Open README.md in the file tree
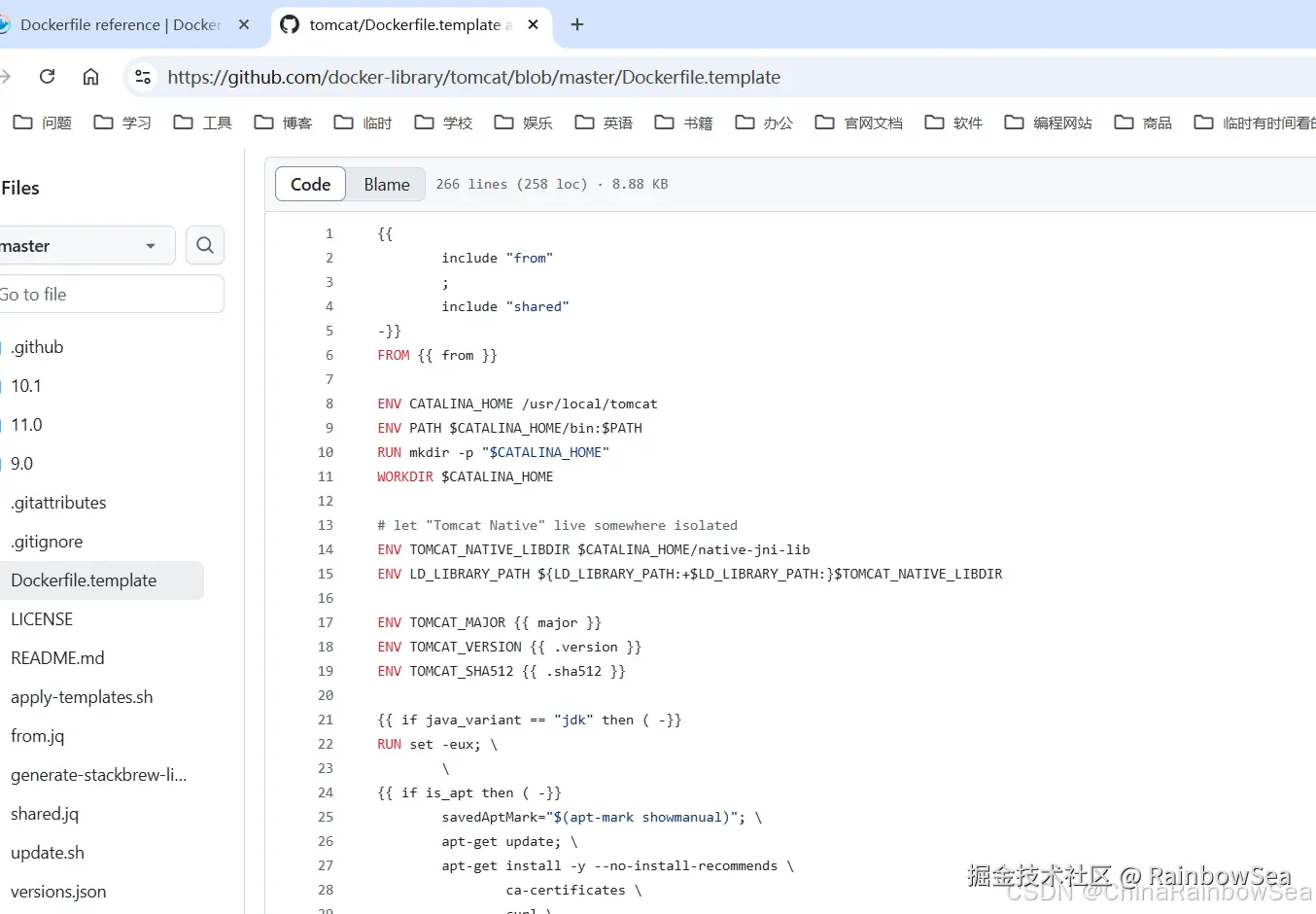 57,658
